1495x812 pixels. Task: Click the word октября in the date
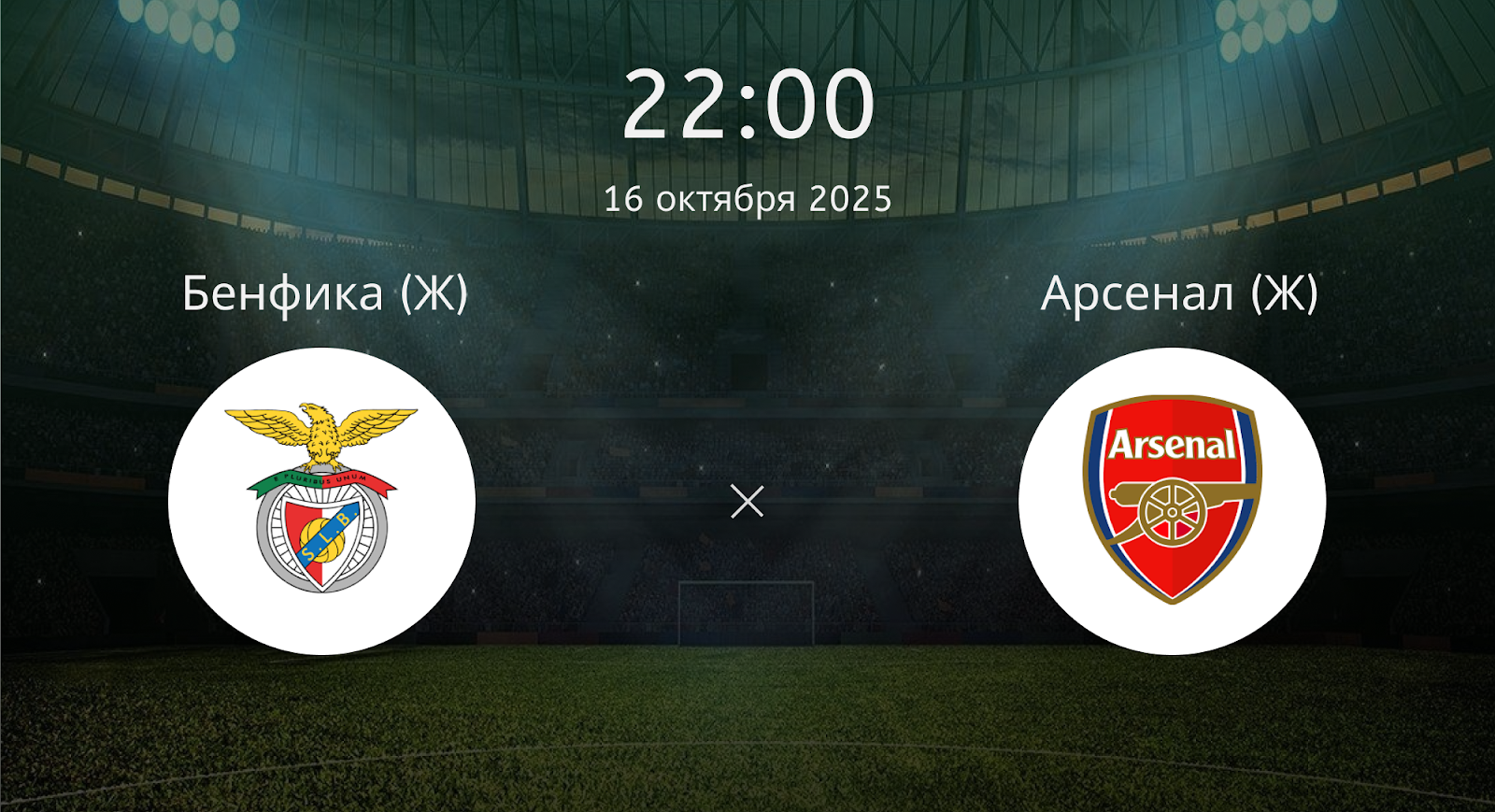coord(726,199)
